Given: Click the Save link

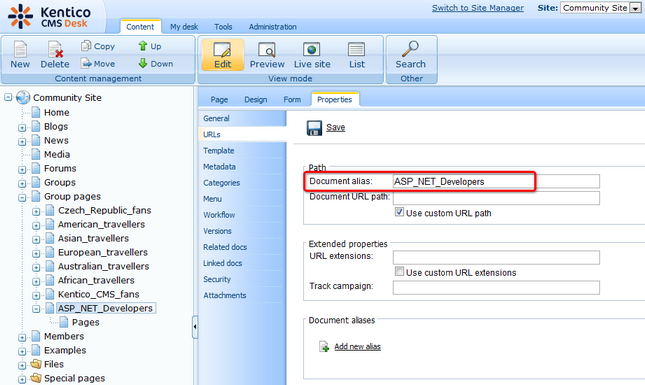Looking at the screenshot, I should (335, 128).
